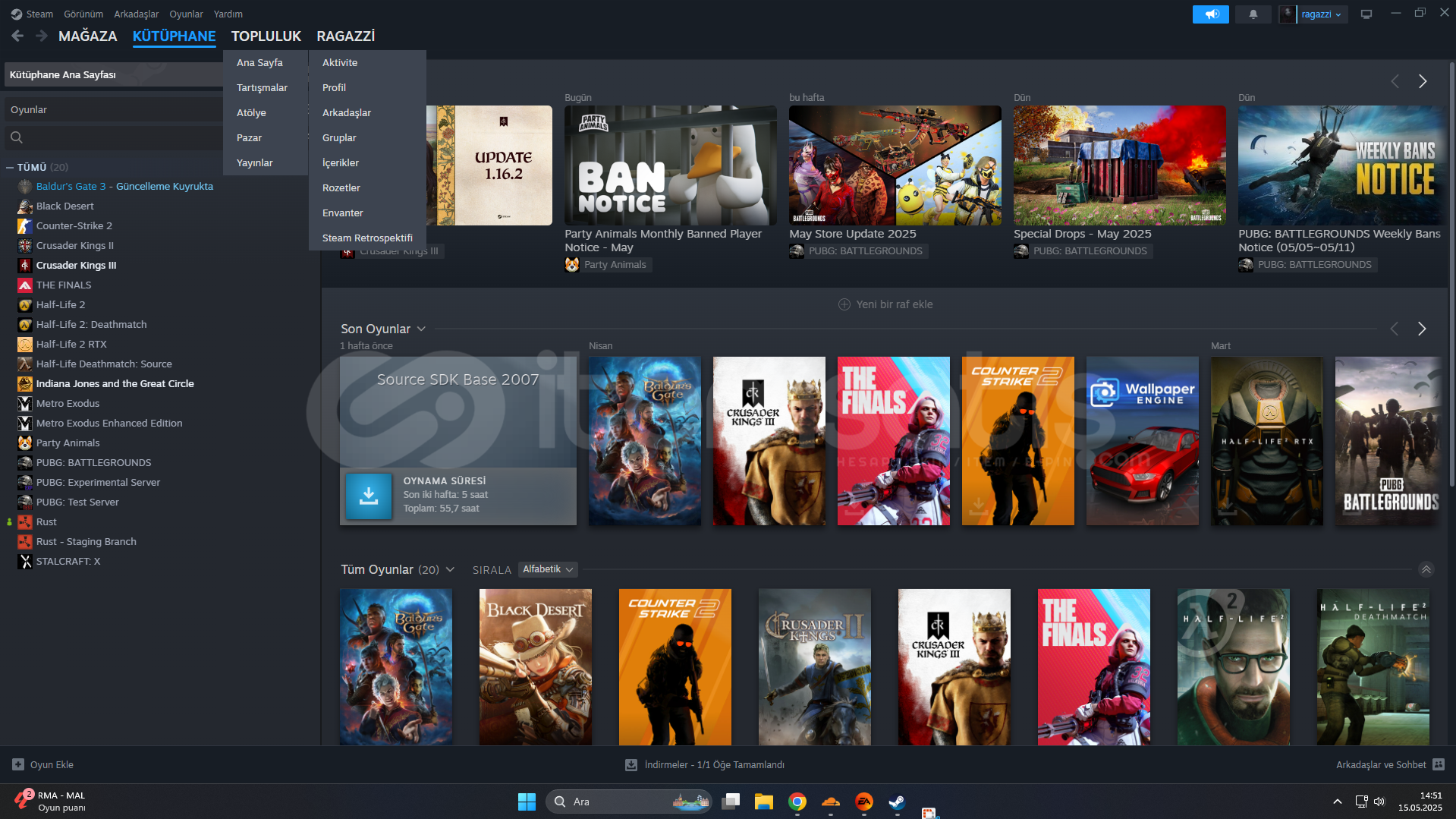Click the download icon on Source SDK Base 2007

coord(369,496)
